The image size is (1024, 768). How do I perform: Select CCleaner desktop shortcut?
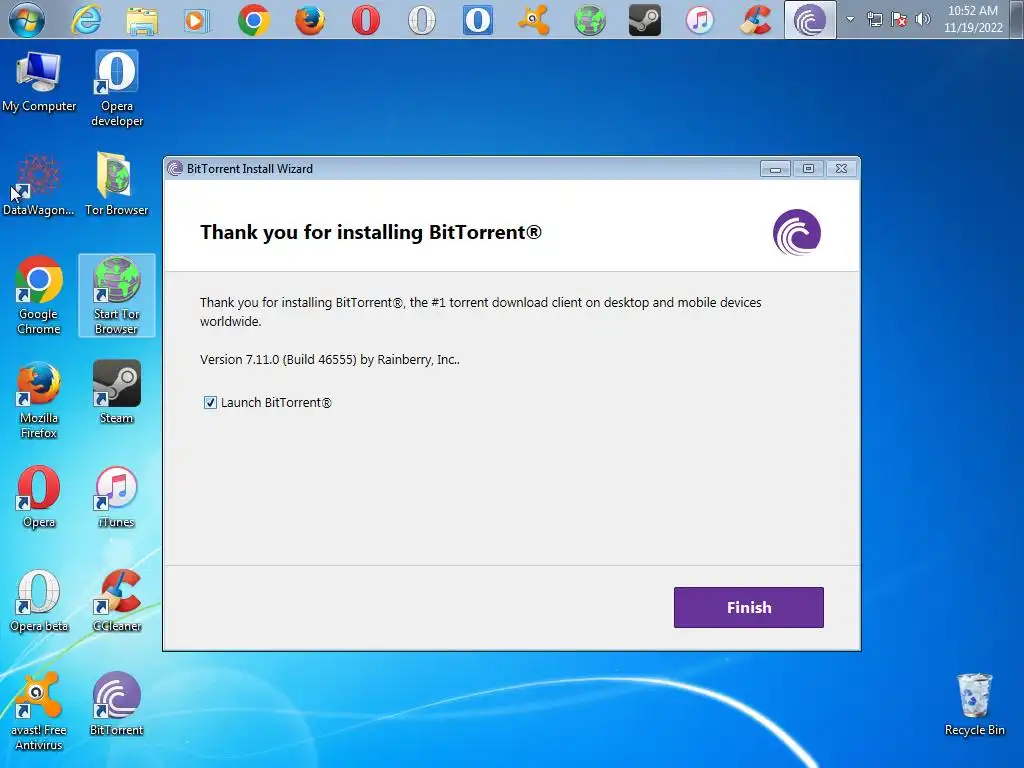(x=117, y=601)
